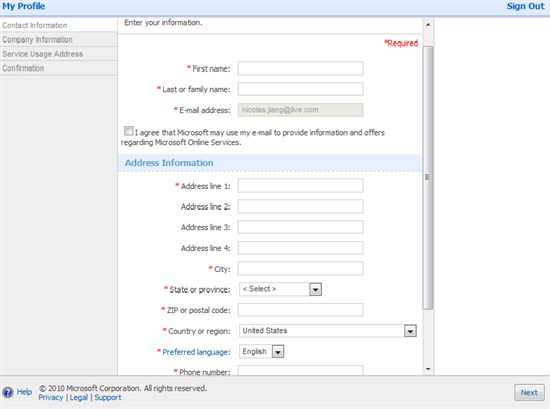
Task: Select Service Usage Address in the sidebar
Action: tap(42, 54)
